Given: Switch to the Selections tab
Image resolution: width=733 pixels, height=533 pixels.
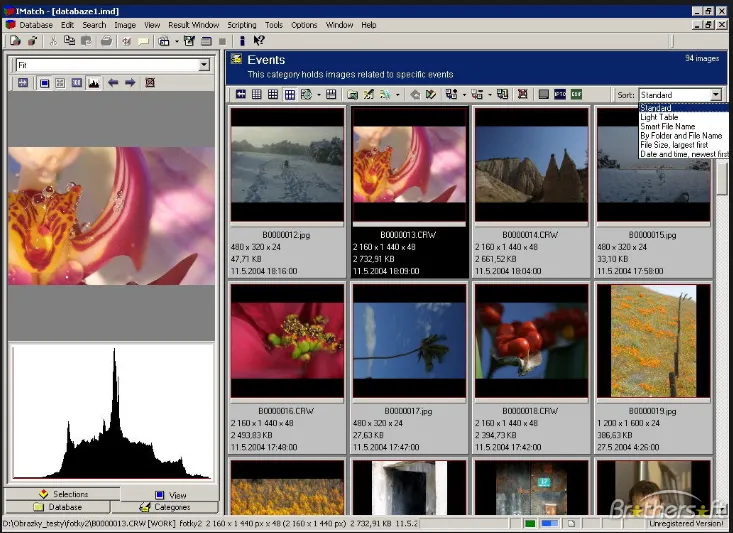Looking at the screenshot, I should coord(62,494).
